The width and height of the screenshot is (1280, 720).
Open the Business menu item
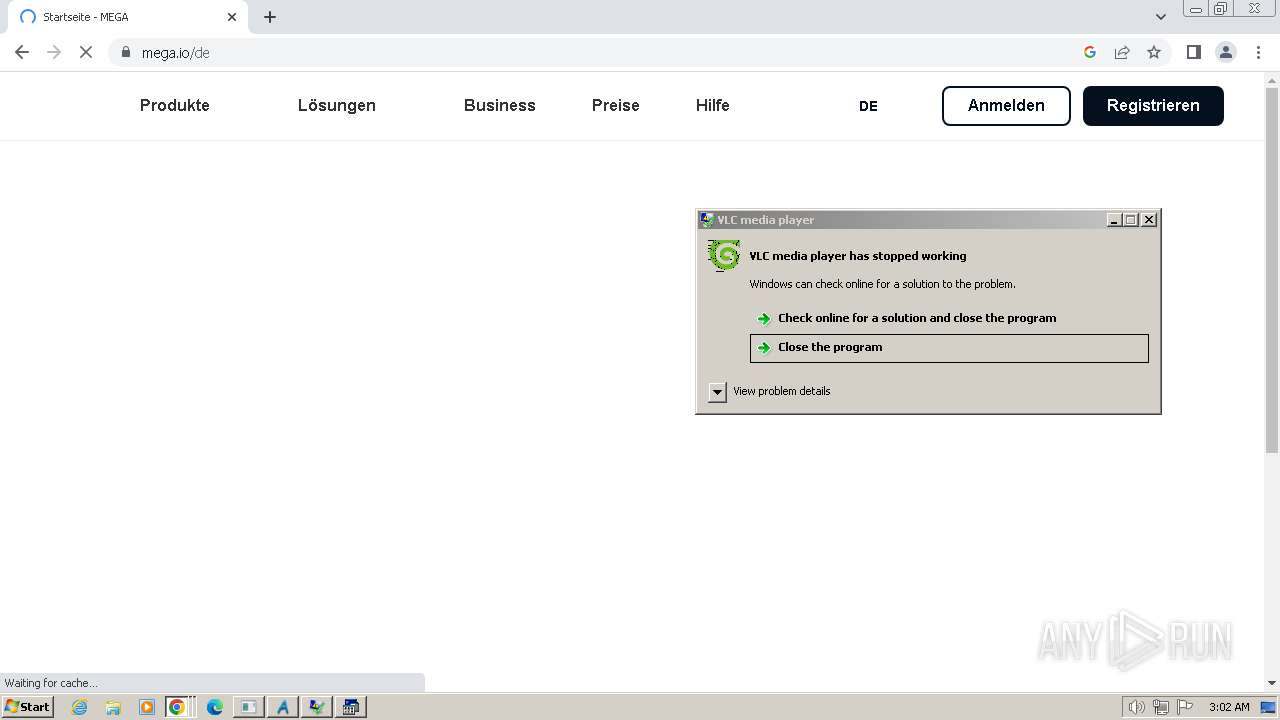tap(500, 105)
